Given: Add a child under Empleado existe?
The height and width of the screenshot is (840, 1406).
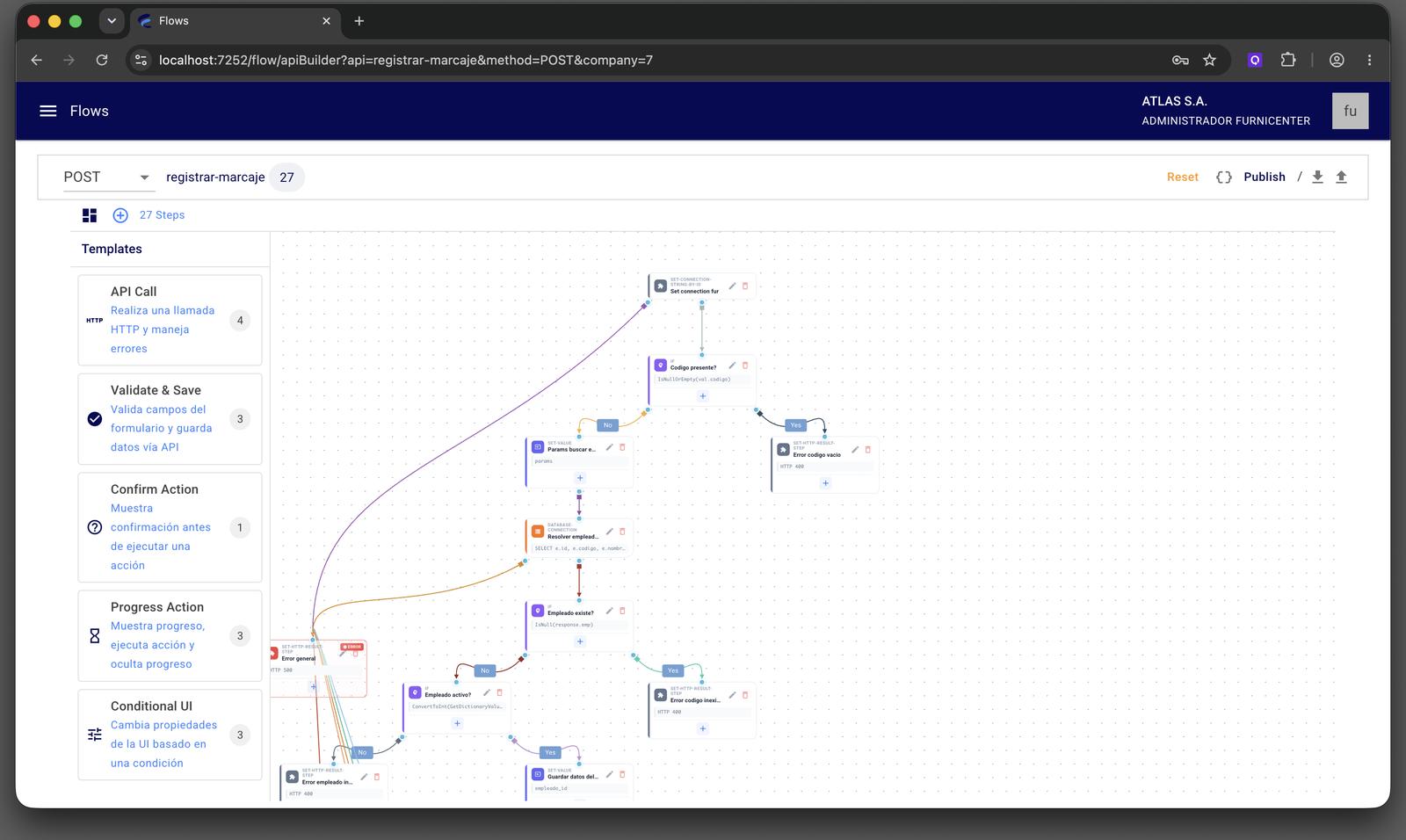Looking at the screenshot, I should pos(580,641).
